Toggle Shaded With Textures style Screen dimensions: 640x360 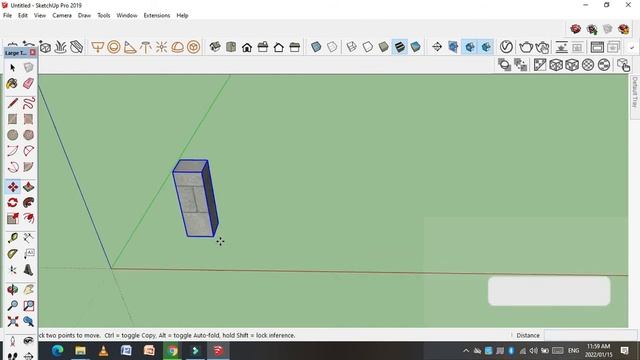[x=400, y=47]
